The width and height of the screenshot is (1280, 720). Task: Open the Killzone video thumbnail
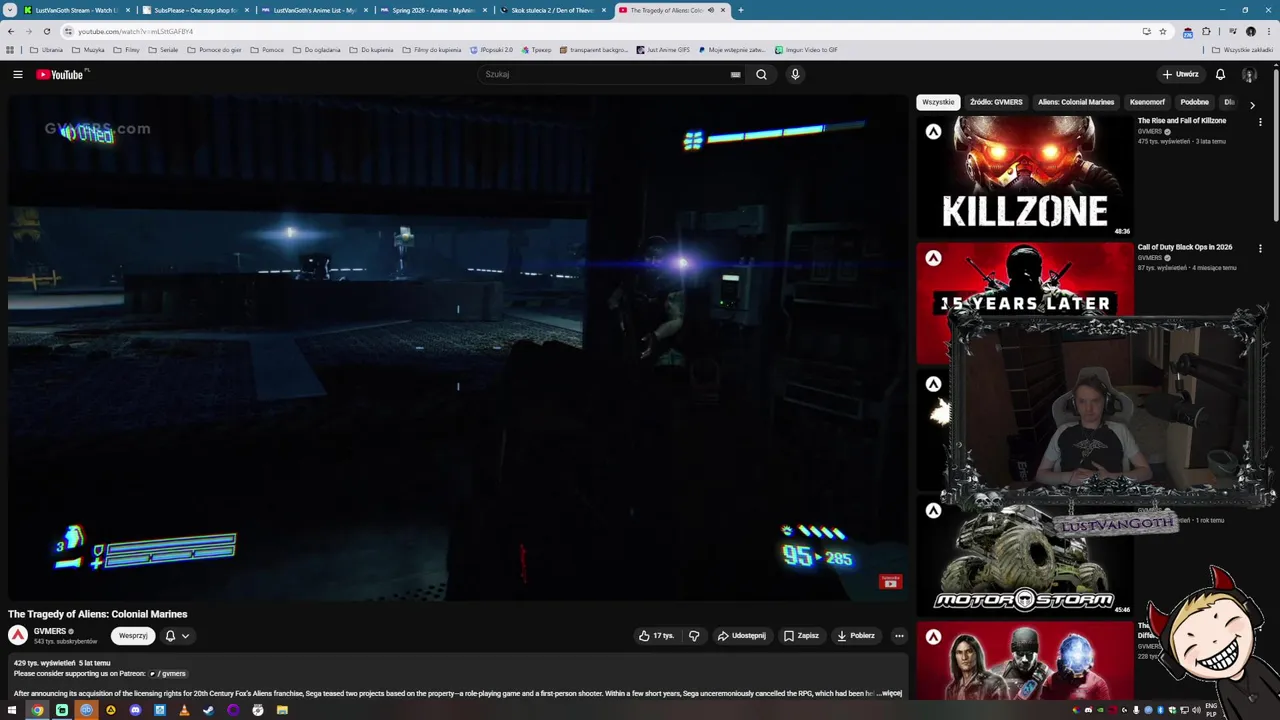coord(1025,176)
